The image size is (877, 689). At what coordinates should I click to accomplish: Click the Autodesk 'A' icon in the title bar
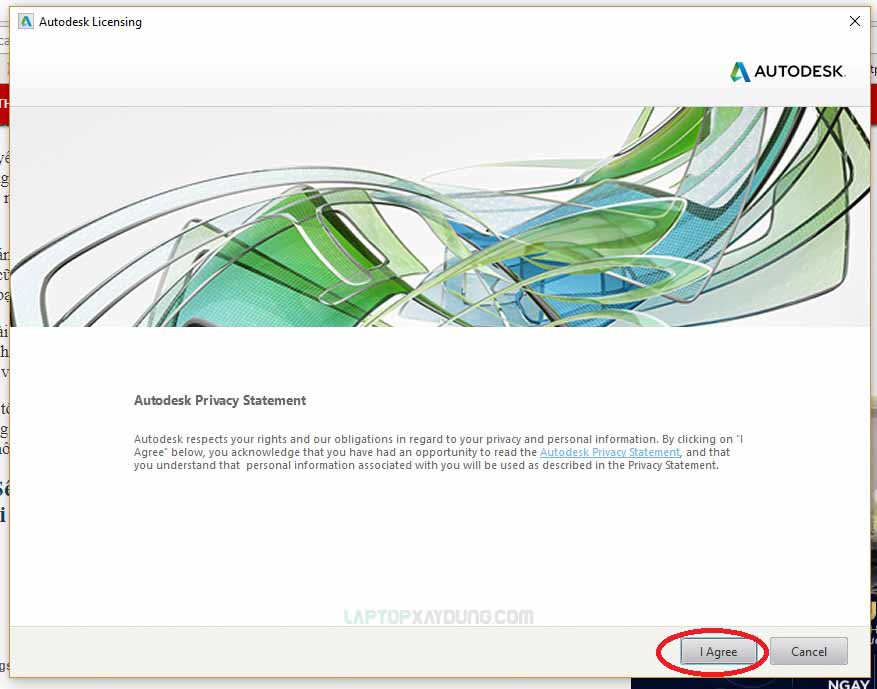(x=25, y=20)
